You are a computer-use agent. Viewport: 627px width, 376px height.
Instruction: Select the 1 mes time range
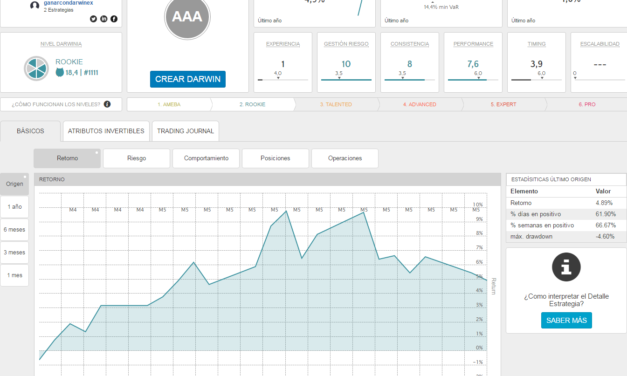point(14,275)
